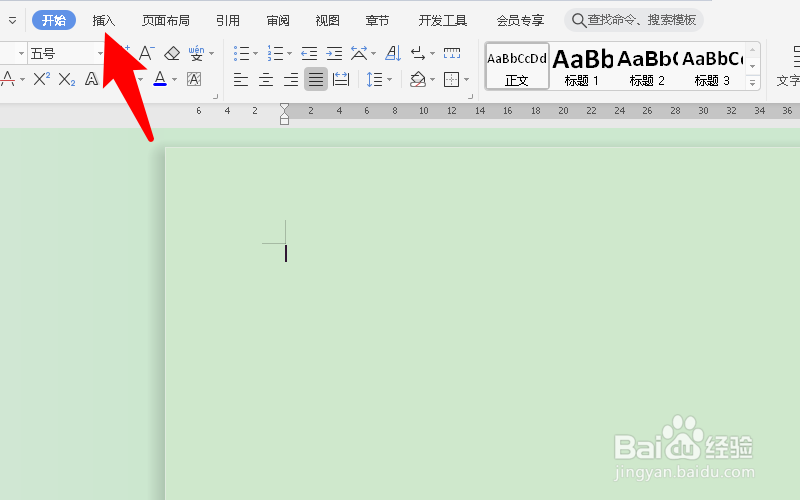Image resolution: width=800 pixels, height=500 pixels.
Task: Open the font size 五号 dropdown arrow
Action: [x=100, y=53]
